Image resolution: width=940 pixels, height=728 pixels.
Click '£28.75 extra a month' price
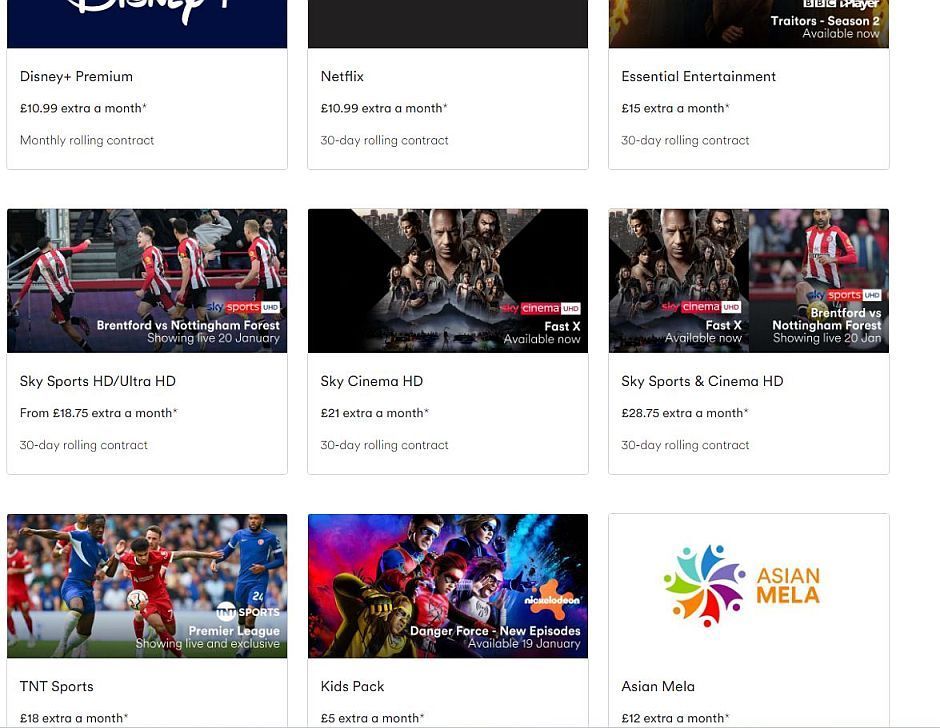(685, 413)
